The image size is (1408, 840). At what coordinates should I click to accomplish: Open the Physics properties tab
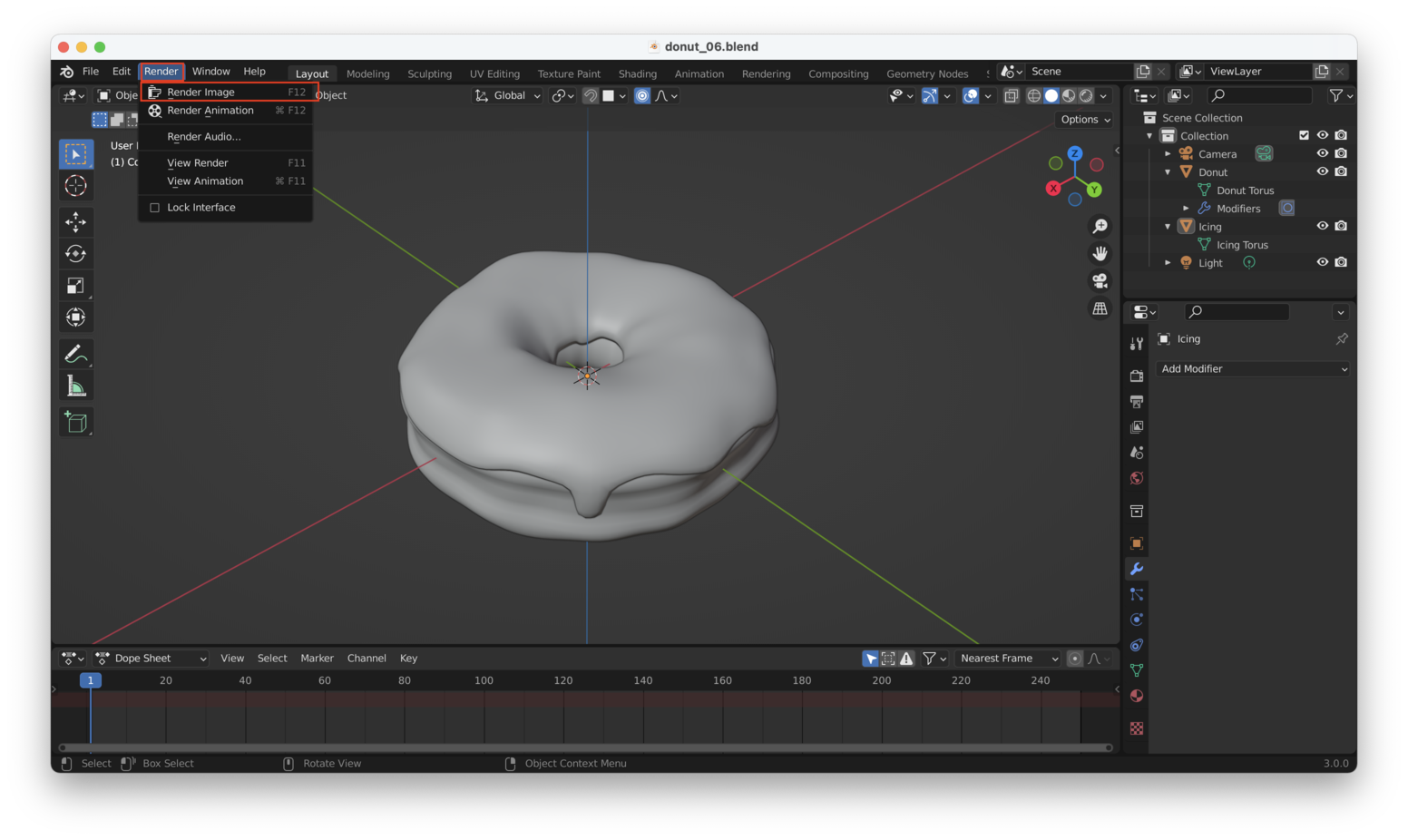[1136, 620]
